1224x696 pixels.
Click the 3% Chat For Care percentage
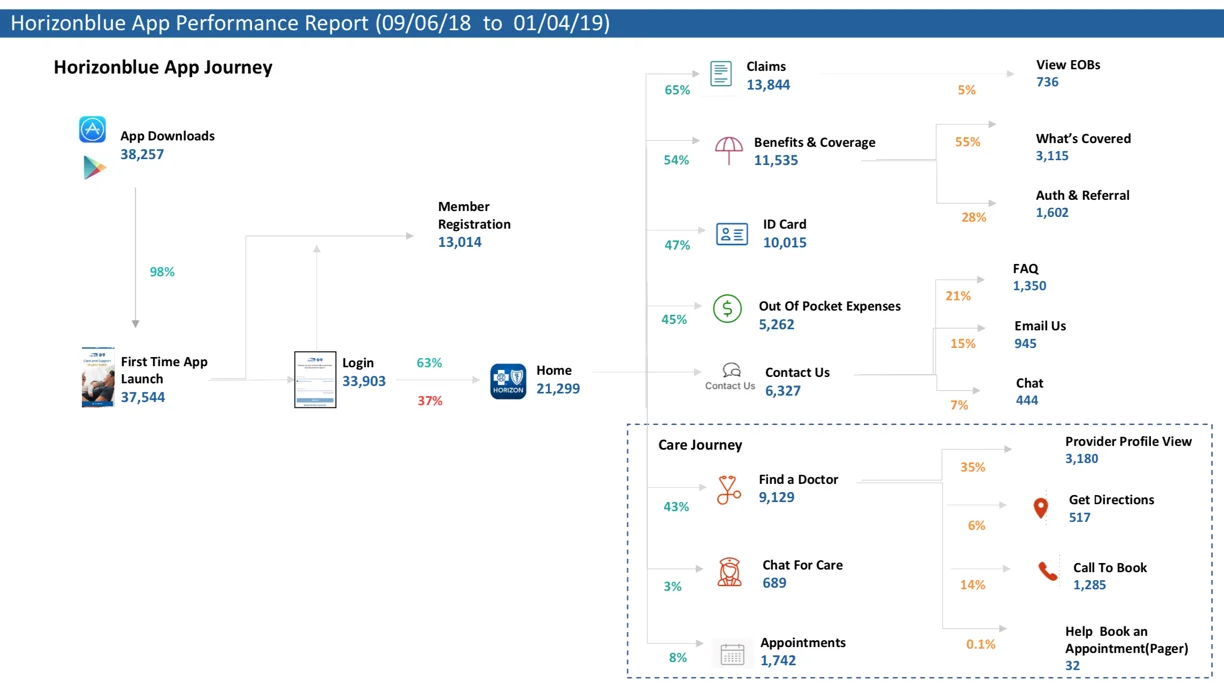pos(673,587)
